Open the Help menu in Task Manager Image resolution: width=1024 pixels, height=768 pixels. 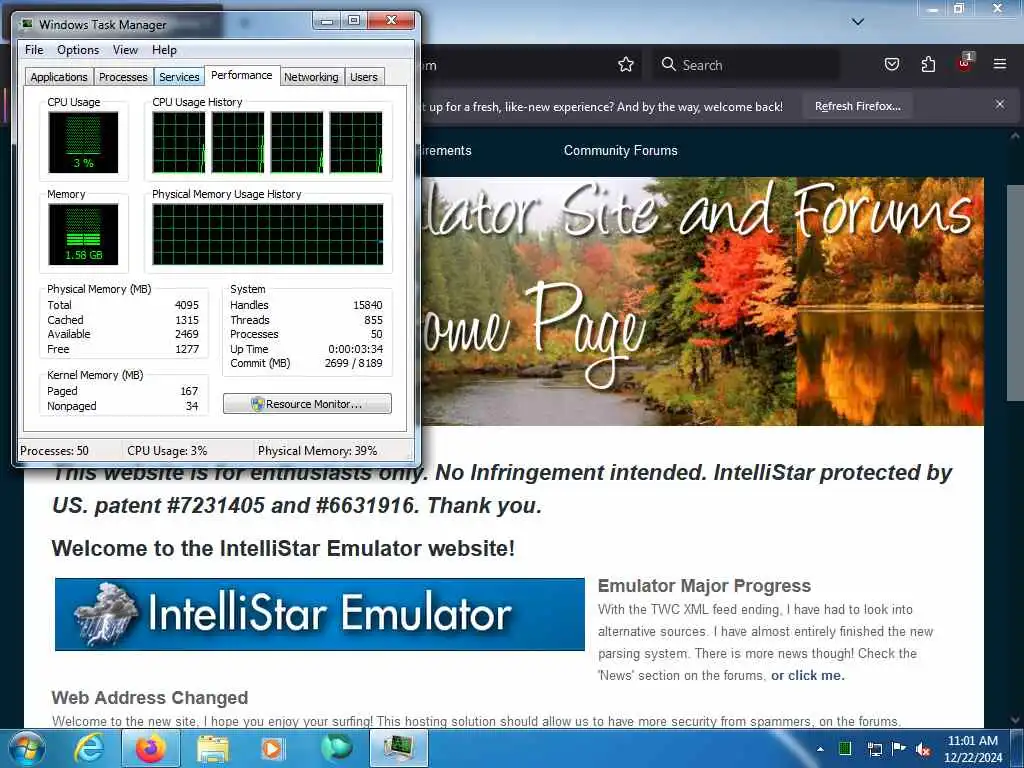(164, 50)
